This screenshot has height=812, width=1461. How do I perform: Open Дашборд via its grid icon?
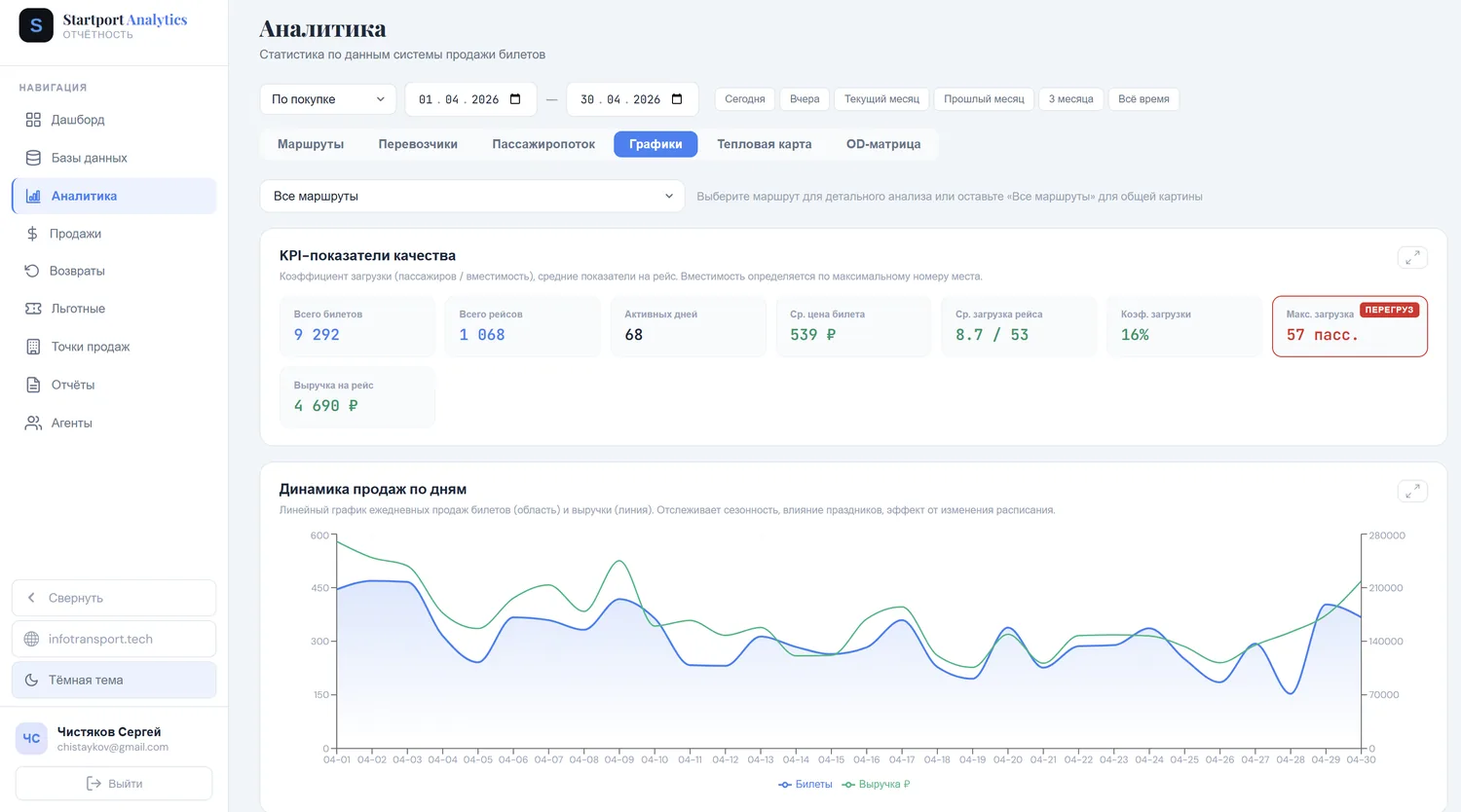pyautogui.click(x=33, y=120)
